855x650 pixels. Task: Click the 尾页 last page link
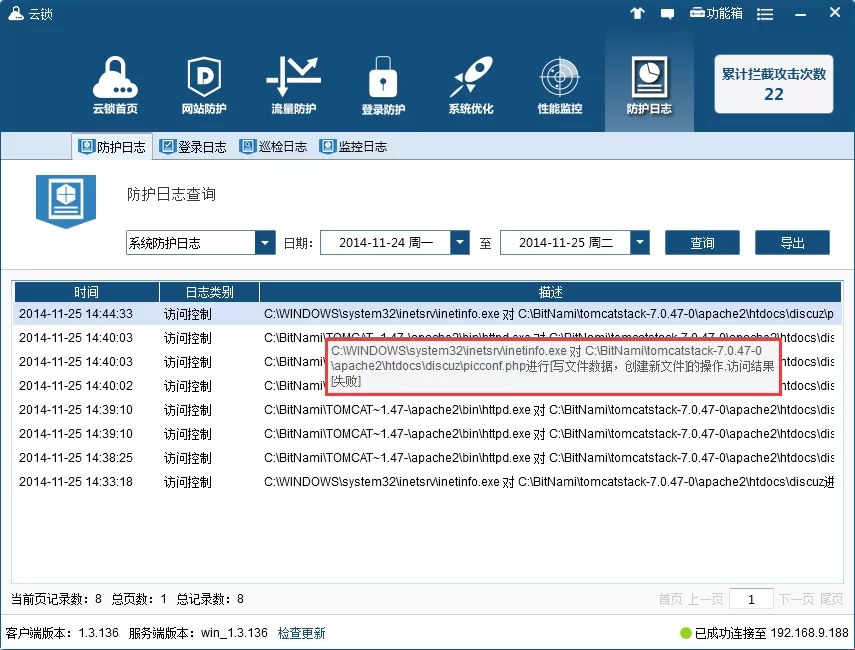click(x=832, y=599)
